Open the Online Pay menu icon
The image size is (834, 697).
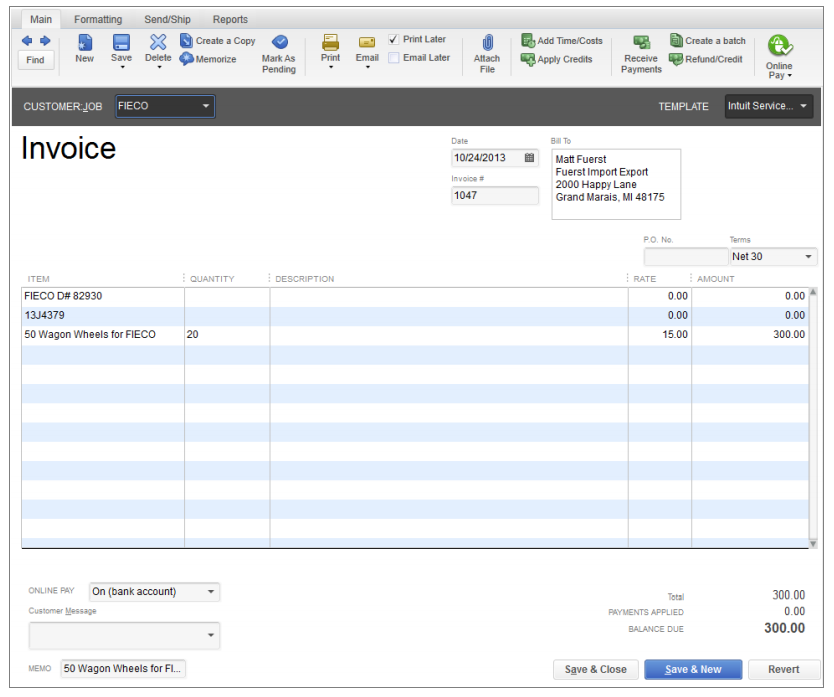tap(779, 46)
